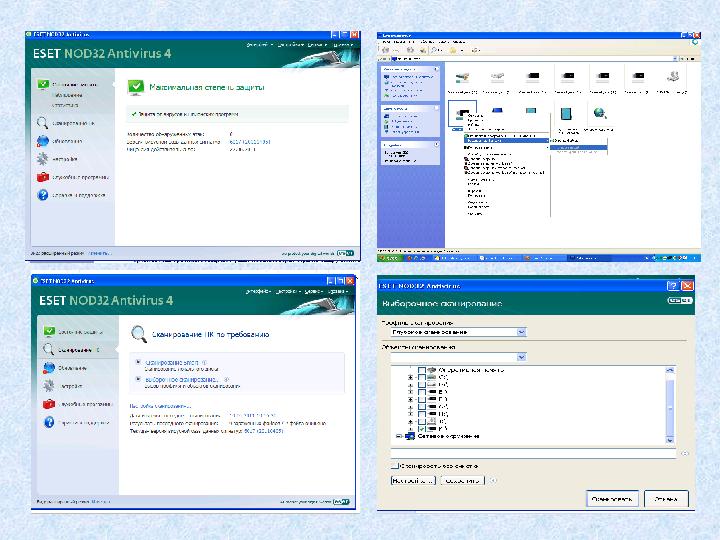Enable the Сканировать без очистки checkbox
Viewport: 720px width, 540px height.
point(395,466)
